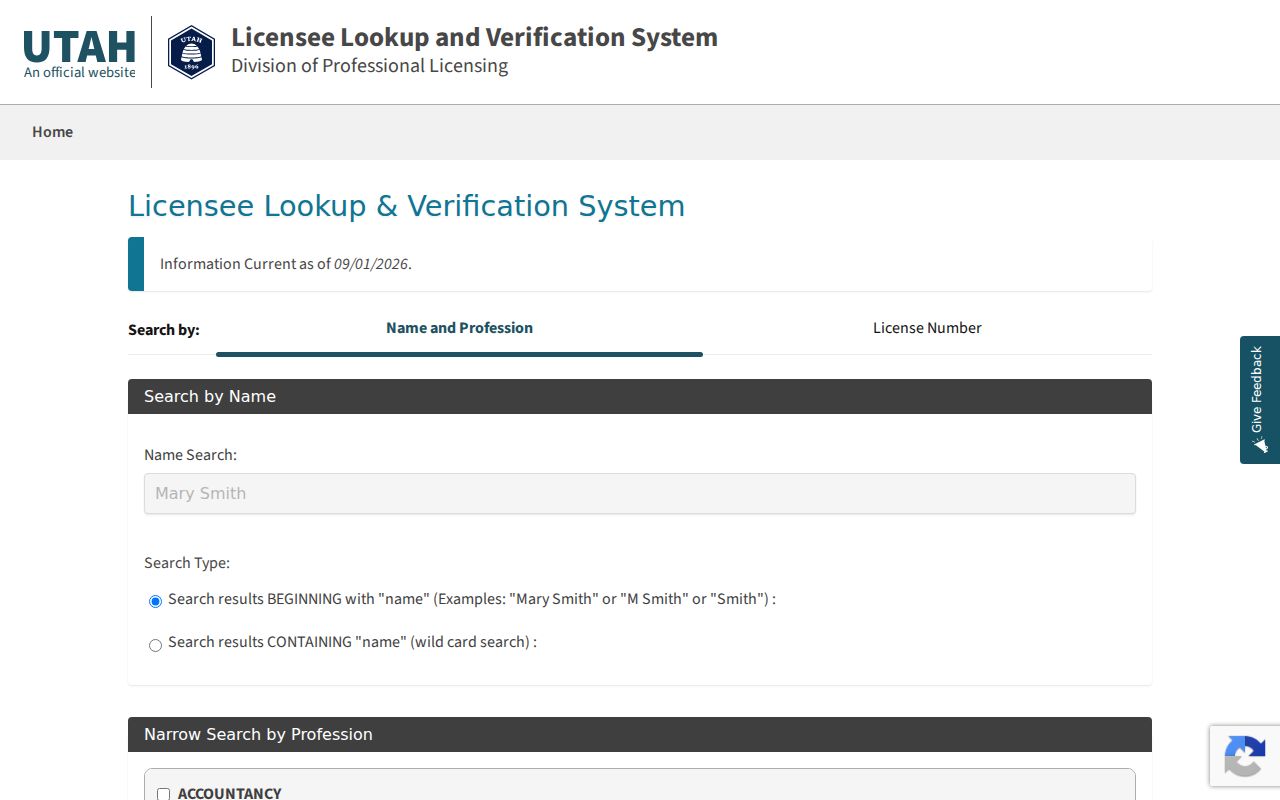Viewport: 1280px width, 800px height.
Task: Click the Search by Name section header
Action: pos(640,396)
